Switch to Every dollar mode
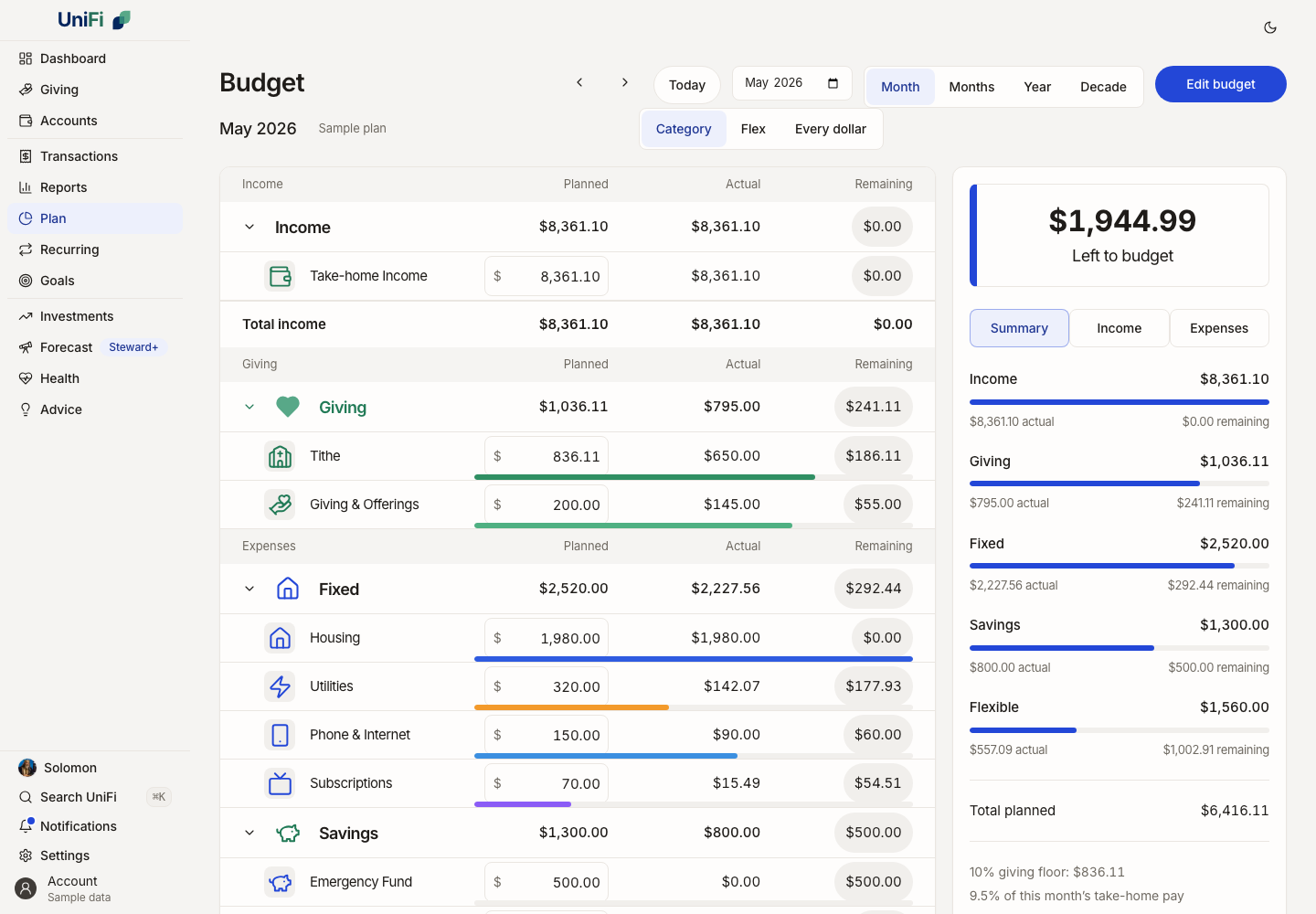 831,129
